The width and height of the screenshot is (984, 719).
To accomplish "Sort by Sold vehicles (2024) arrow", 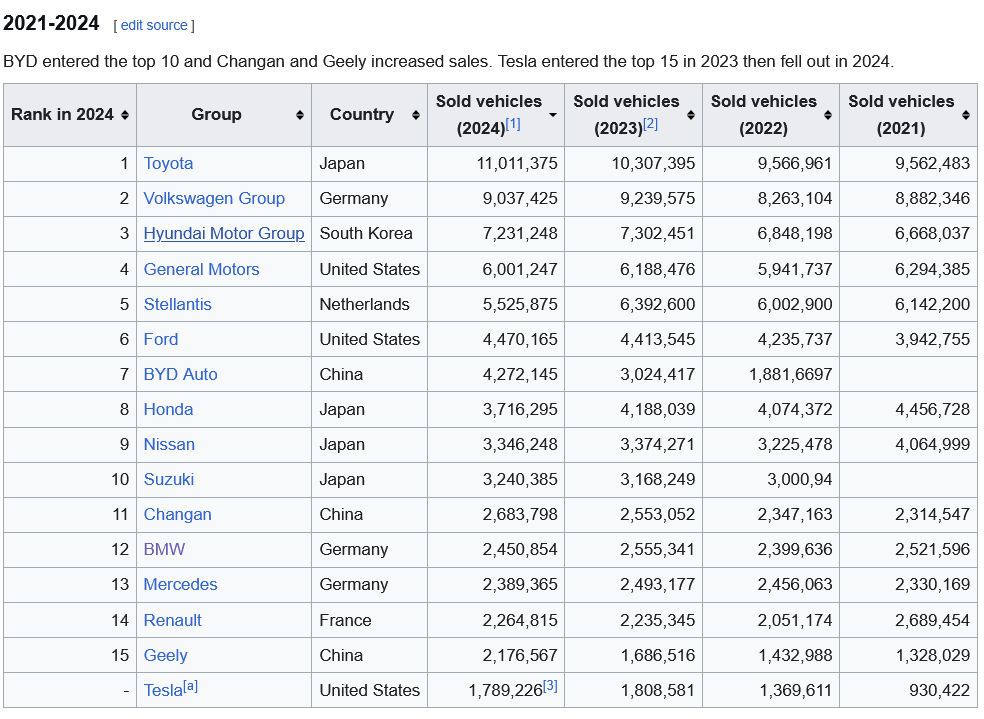I will 553,115.
